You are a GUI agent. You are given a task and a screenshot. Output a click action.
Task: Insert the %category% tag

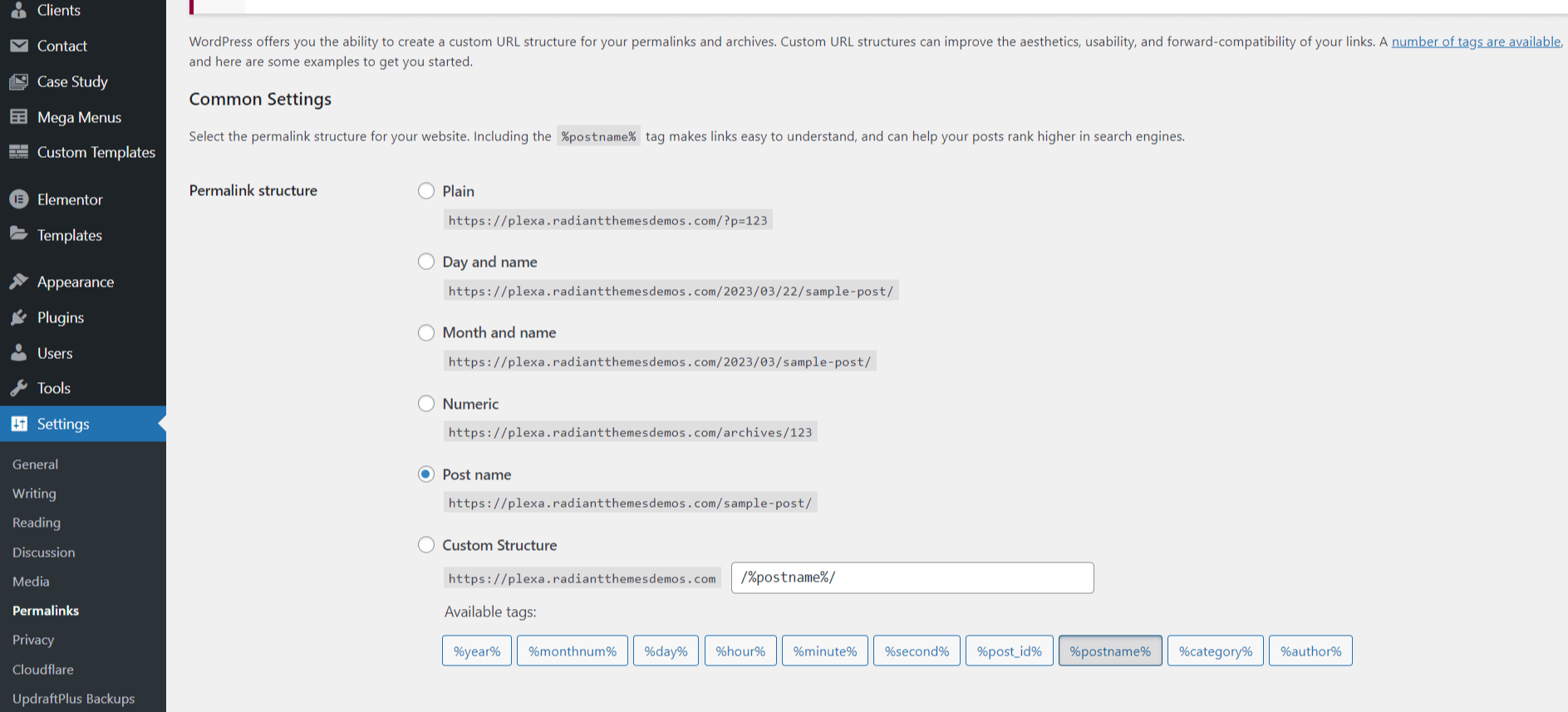click(x=1216, y=651)
